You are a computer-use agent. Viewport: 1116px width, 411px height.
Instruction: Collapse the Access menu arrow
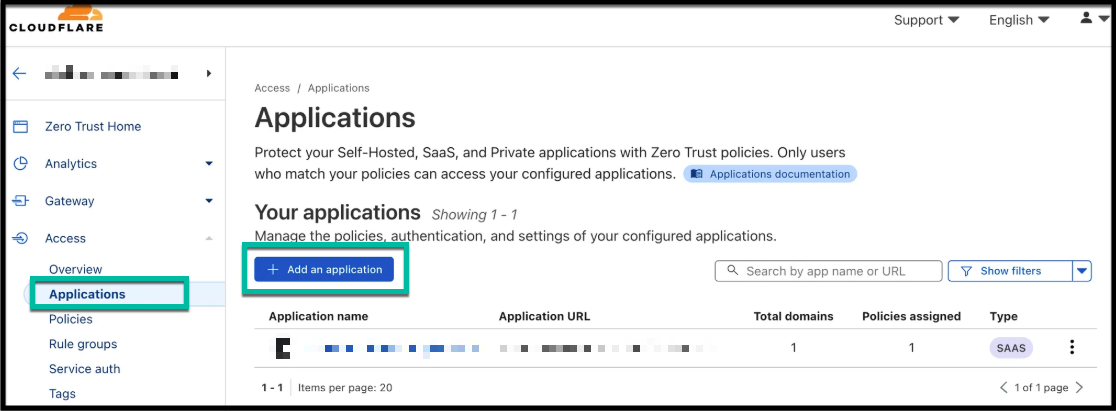click(x=209, y=239)
